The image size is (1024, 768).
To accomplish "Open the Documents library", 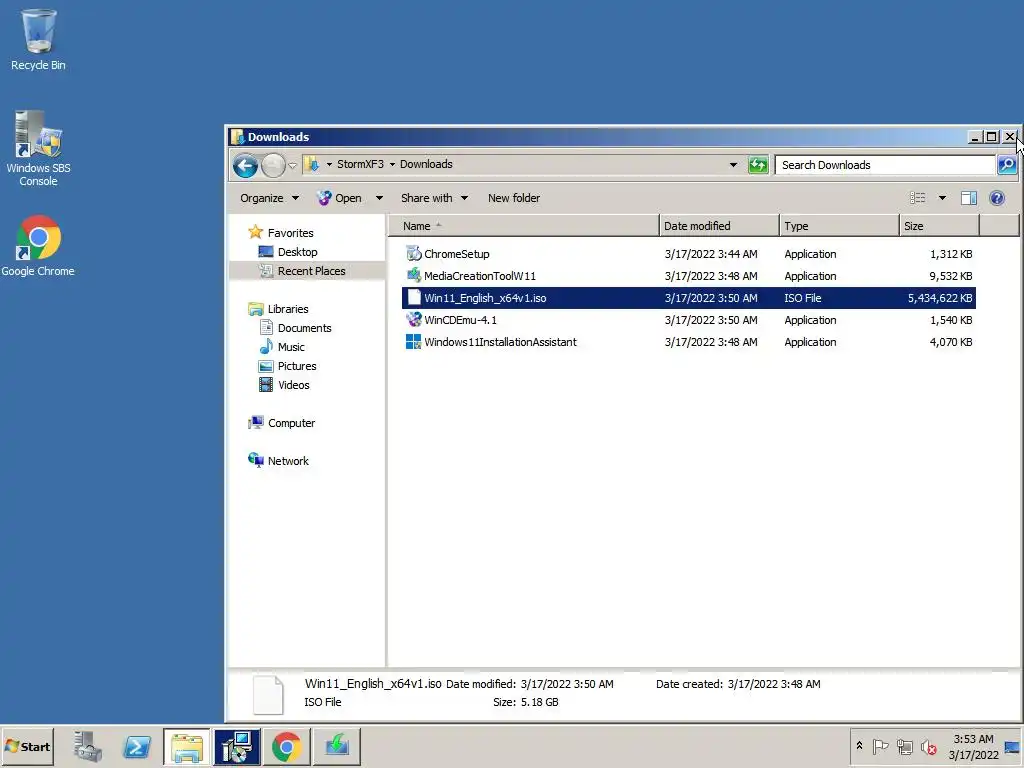I will [304, 328].
